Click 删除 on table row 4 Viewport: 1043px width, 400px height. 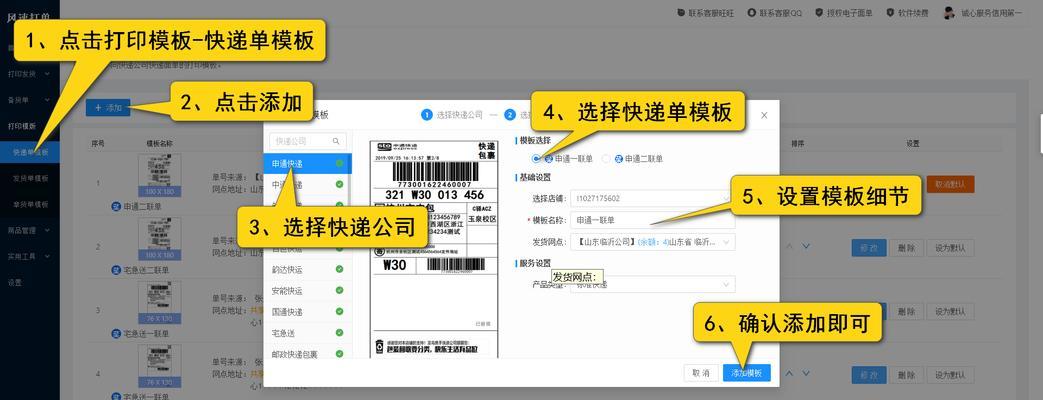click(x=906, y=375)
